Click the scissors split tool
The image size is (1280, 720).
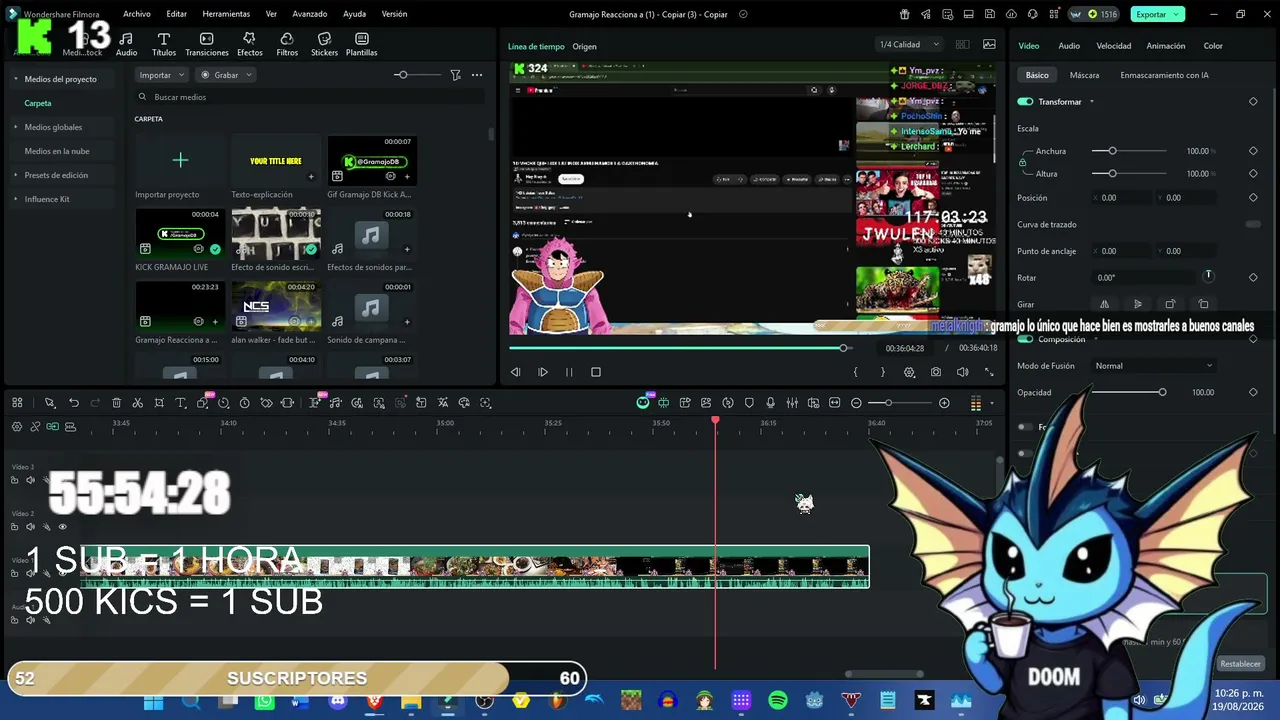pos(137,403)
